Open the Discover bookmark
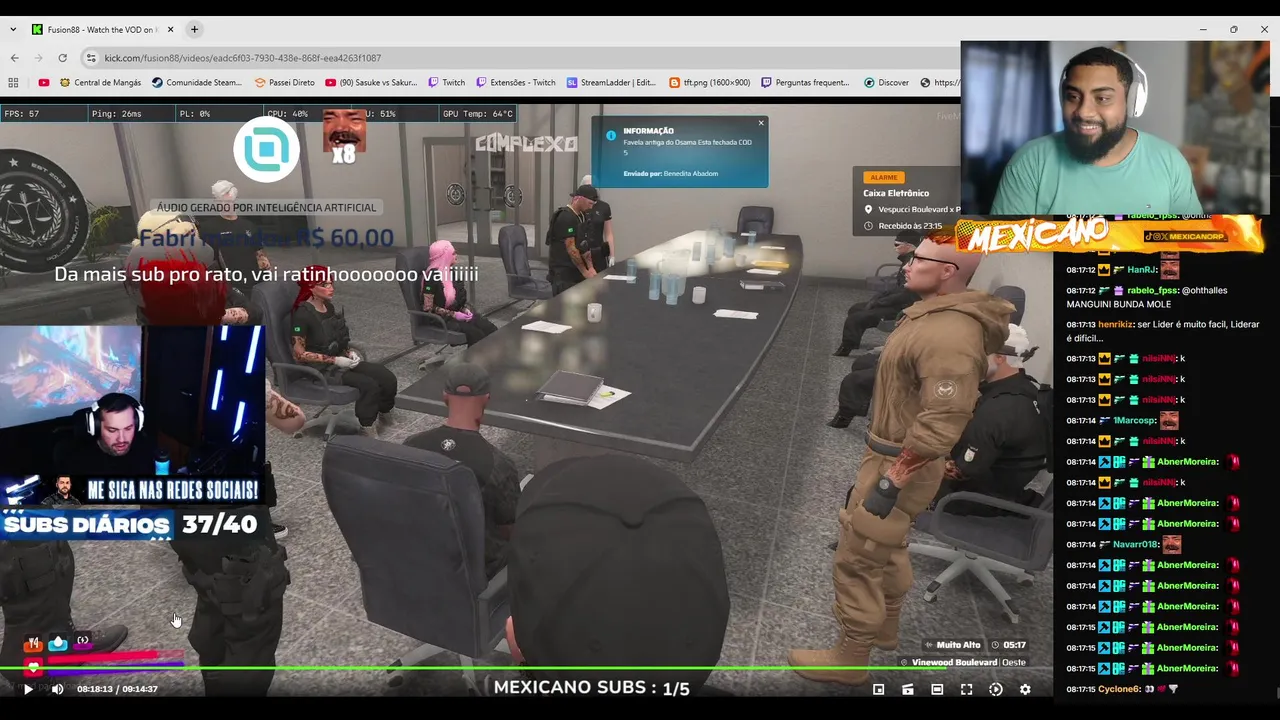 pos(887,83)
